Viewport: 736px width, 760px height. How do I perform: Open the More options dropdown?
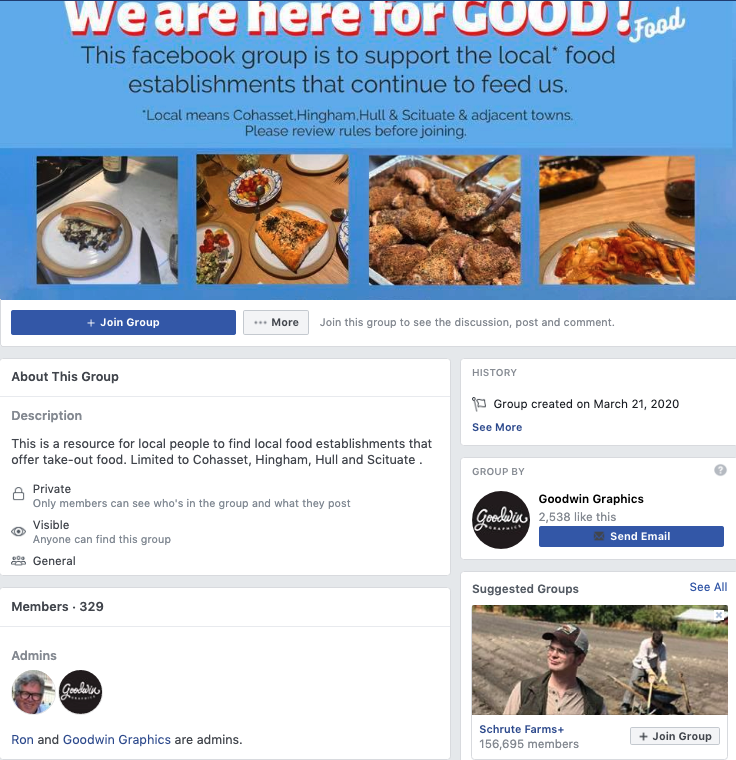click(276, 322)
